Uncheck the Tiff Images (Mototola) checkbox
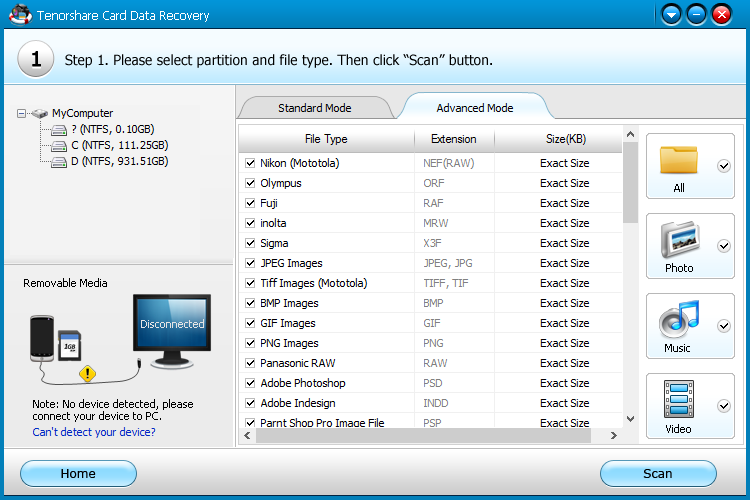Viewport: 750px width, 500px height. coord(250,283)
